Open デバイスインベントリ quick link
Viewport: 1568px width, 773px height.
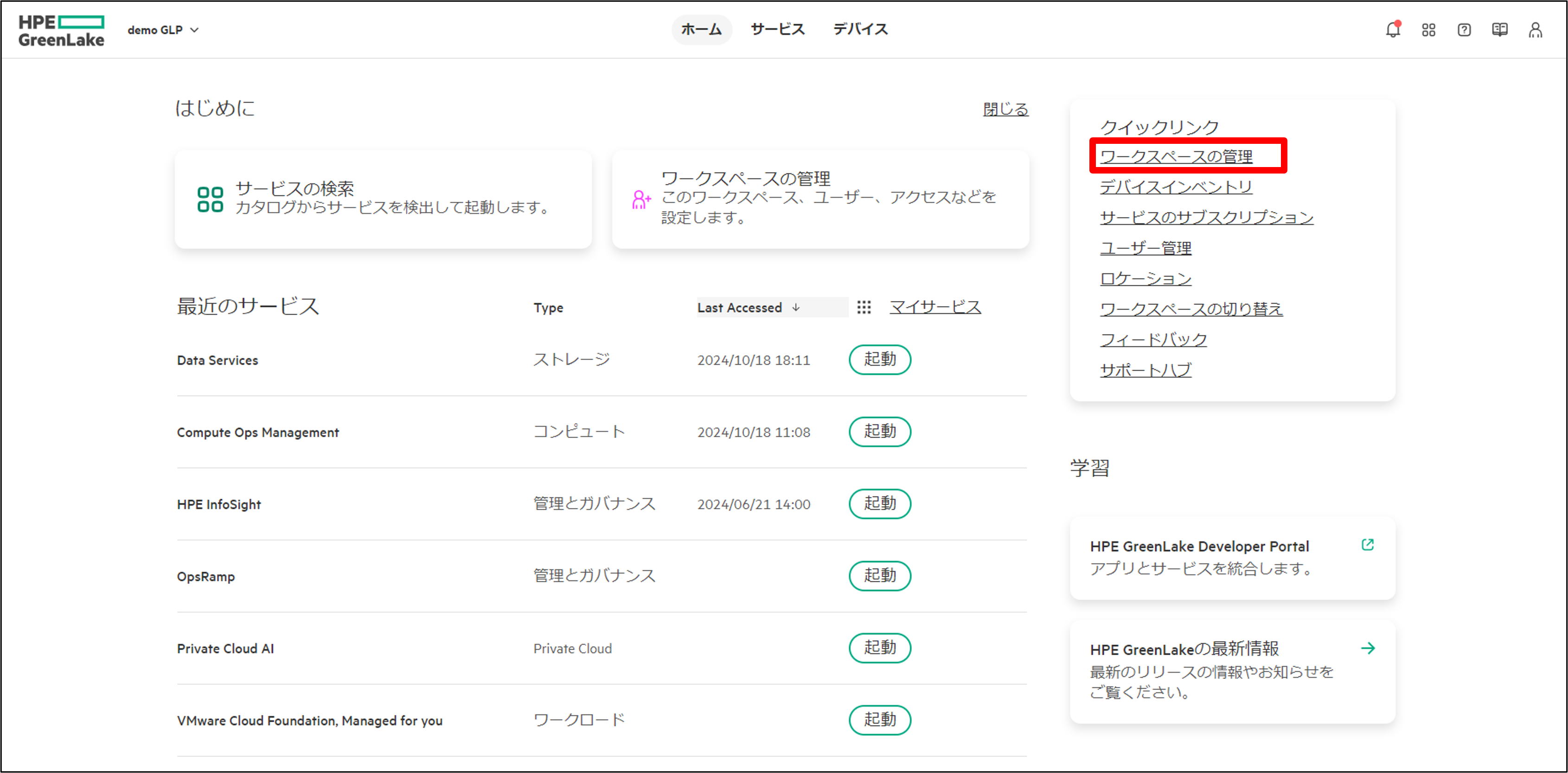point(1176,187)
